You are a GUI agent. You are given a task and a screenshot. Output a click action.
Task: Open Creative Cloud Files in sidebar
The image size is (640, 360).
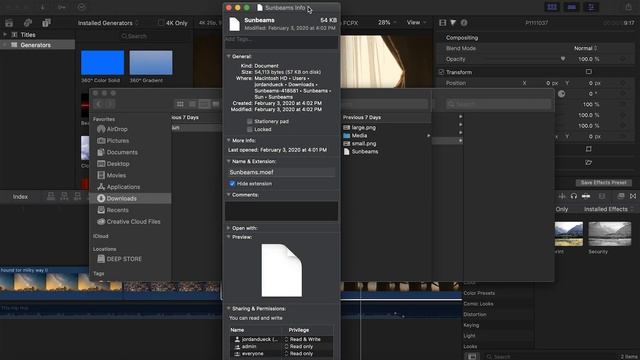[129, 222]
